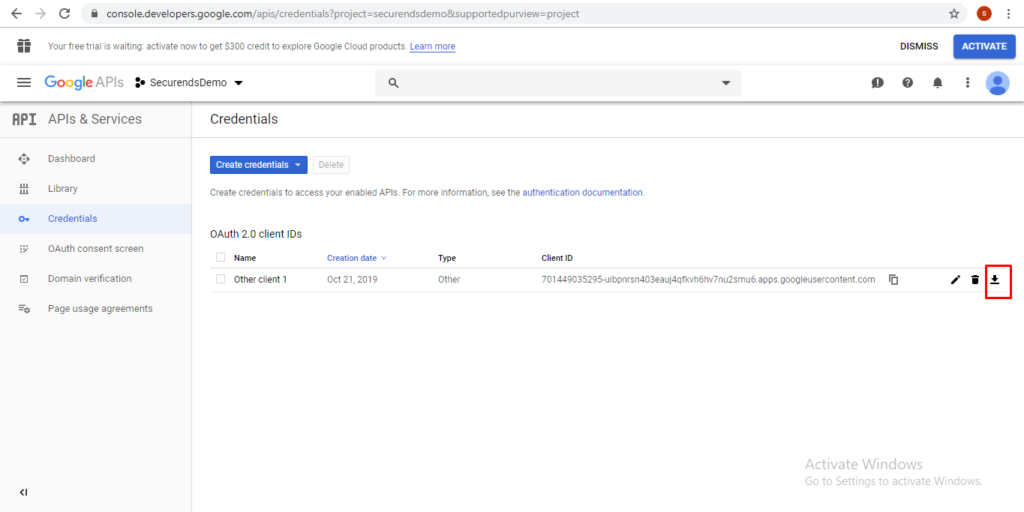Open the Other client 1 name link
The image size is (1024, 512).
pyautogui.click(x=261, y=280)
